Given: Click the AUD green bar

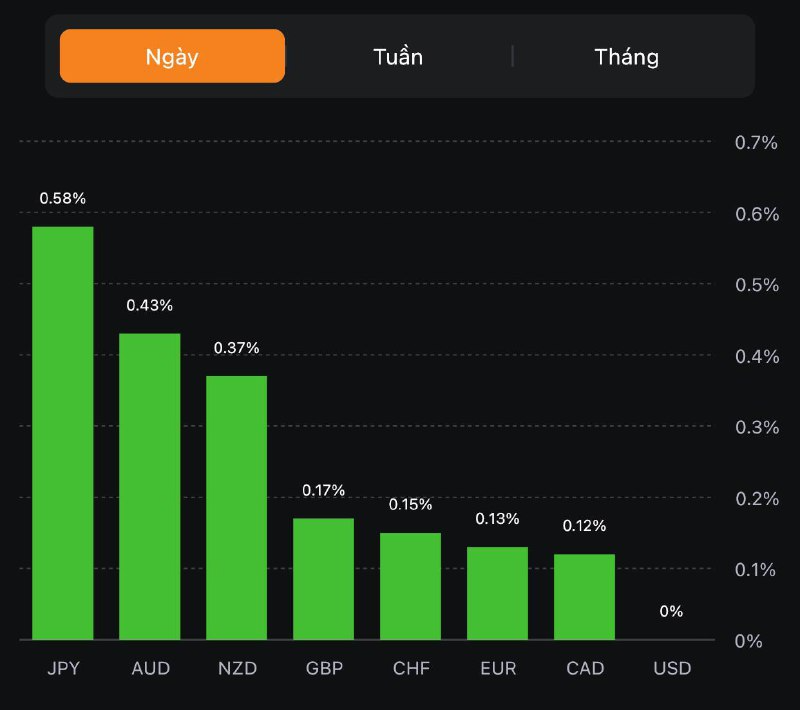Looking at the screenshot, I should pyautogui.click(x=150, y=486).
